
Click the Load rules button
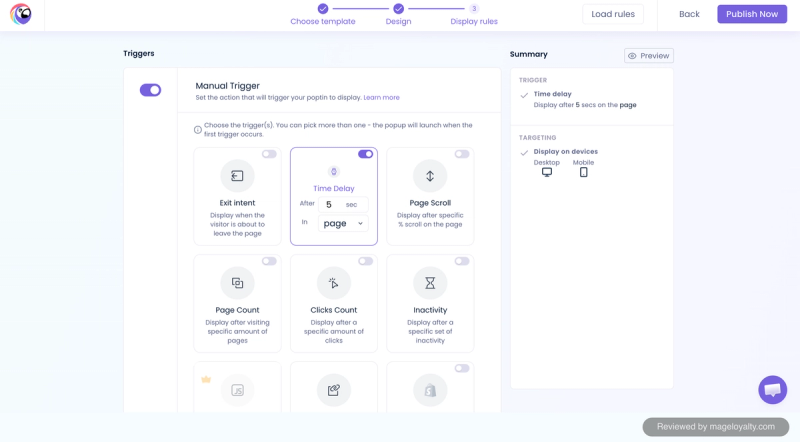(613, 14)
